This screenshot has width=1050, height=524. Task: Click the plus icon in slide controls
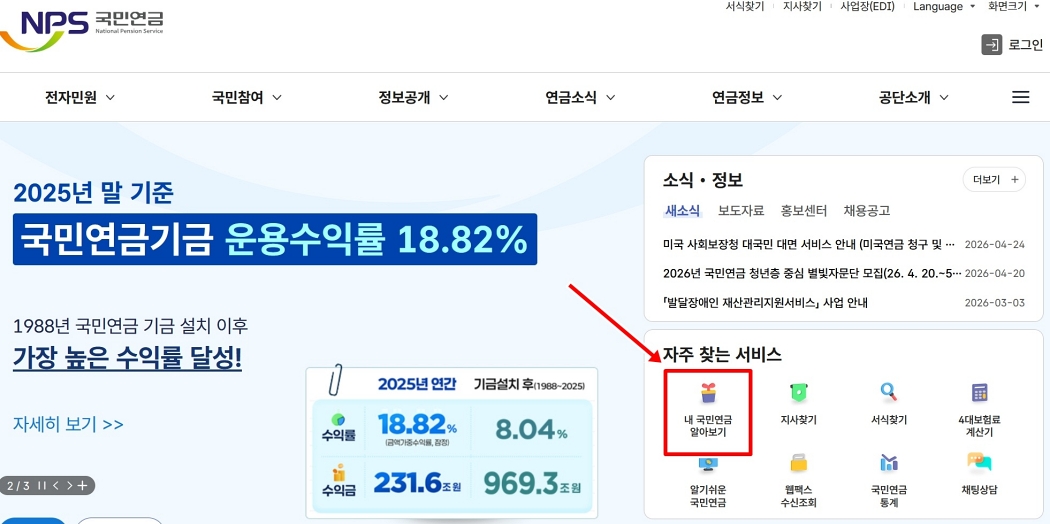click(82, 486)
